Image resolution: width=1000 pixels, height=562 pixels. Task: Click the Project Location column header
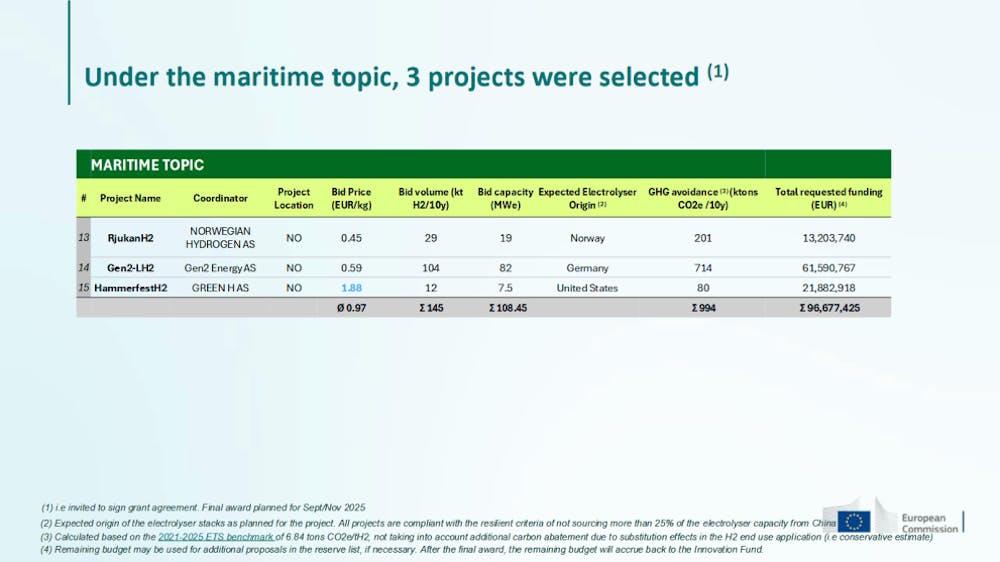(x=293, y=198)
